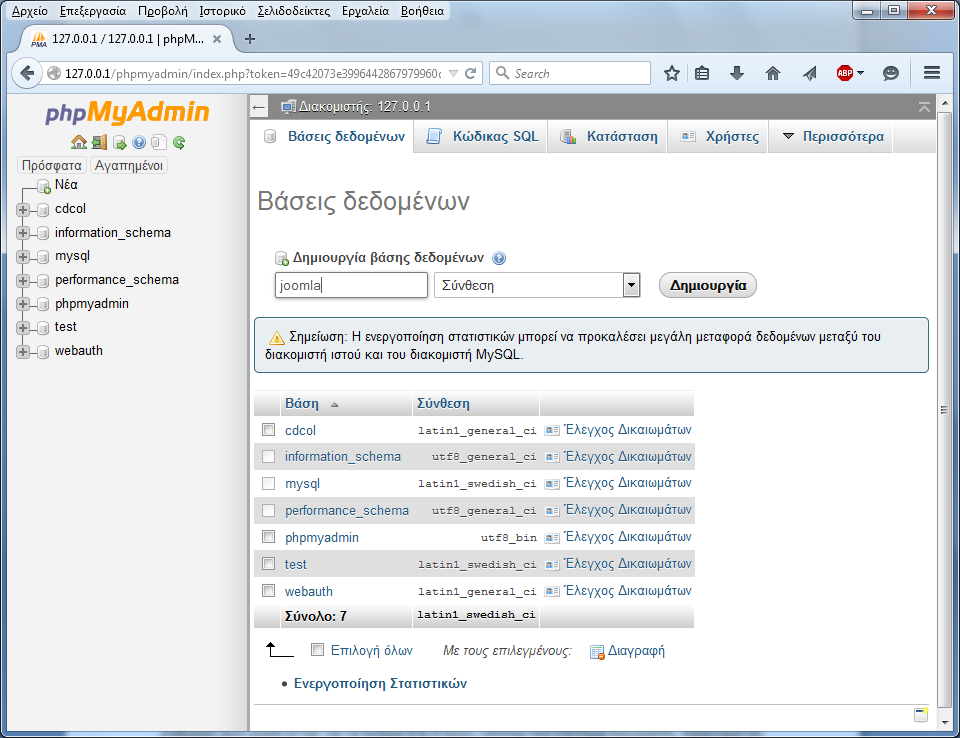
Task: Close the phpMyAdmin browser tab
Action: [217, 39]
